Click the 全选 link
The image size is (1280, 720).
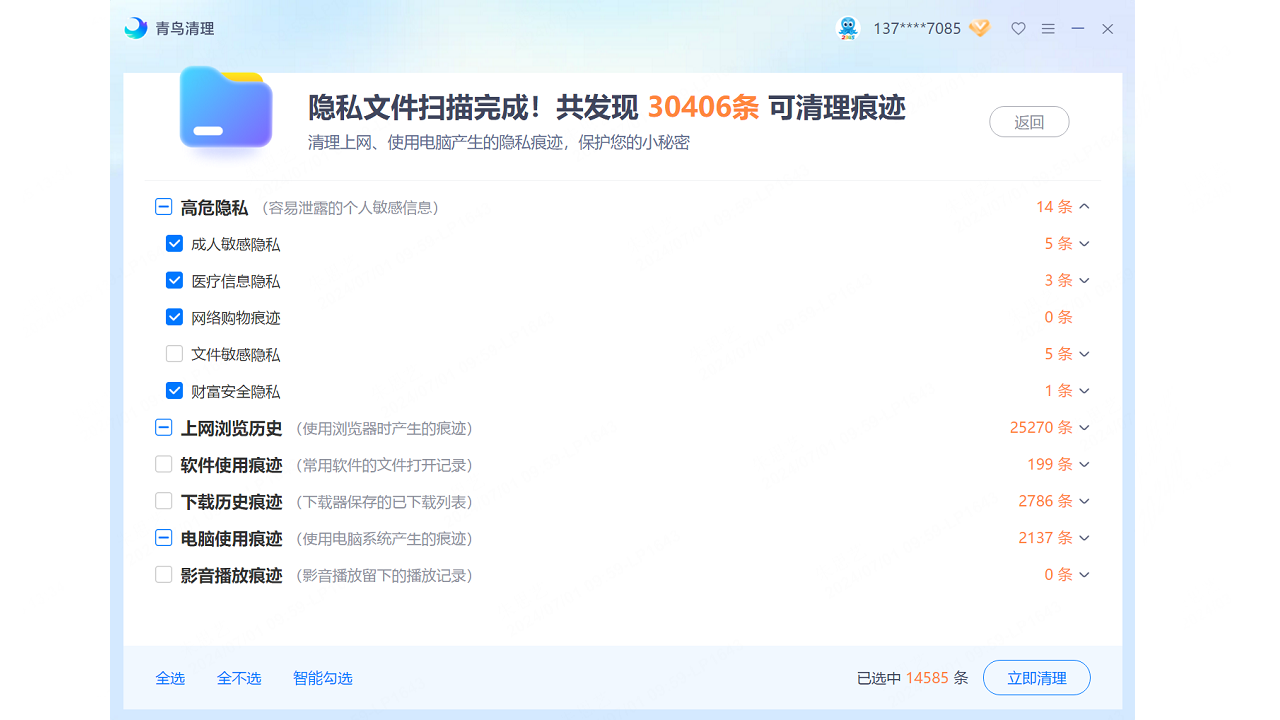tap(170, 678)
